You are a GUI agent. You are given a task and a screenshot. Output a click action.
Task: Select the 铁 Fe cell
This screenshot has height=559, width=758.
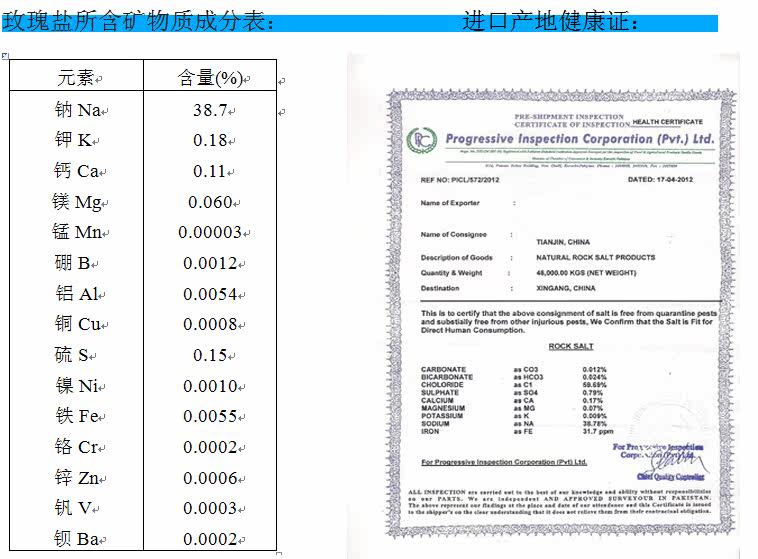(77, 416)
